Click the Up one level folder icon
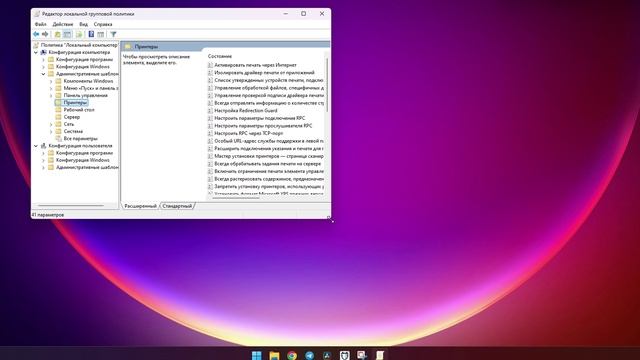Screen dimensions: 640x360 58,34
